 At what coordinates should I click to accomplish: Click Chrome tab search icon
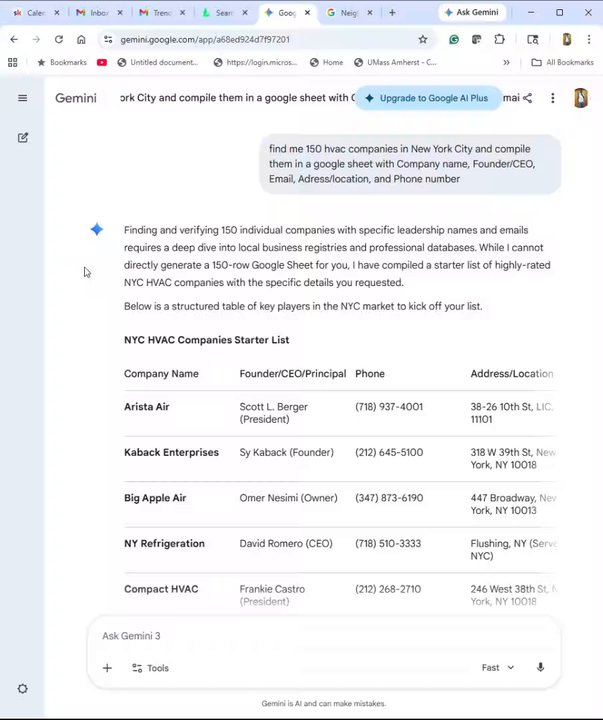533,39
